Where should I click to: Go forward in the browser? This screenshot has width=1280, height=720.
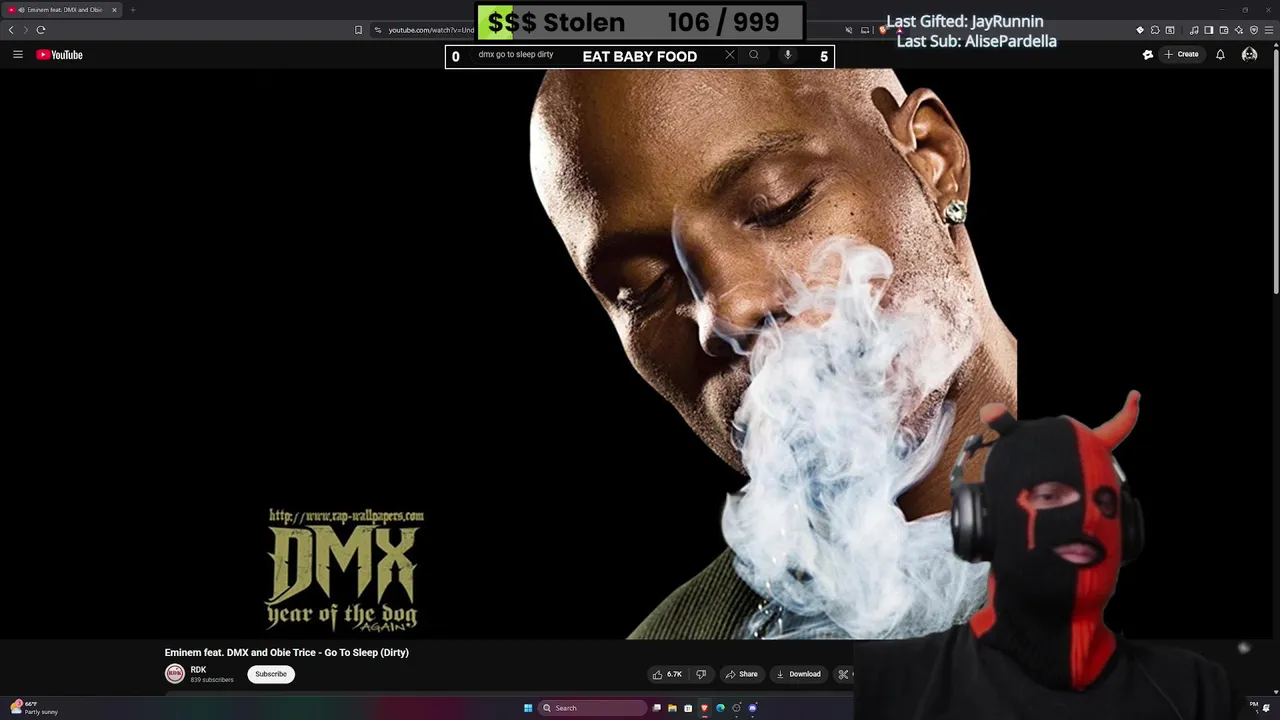(x=26, y=30)
